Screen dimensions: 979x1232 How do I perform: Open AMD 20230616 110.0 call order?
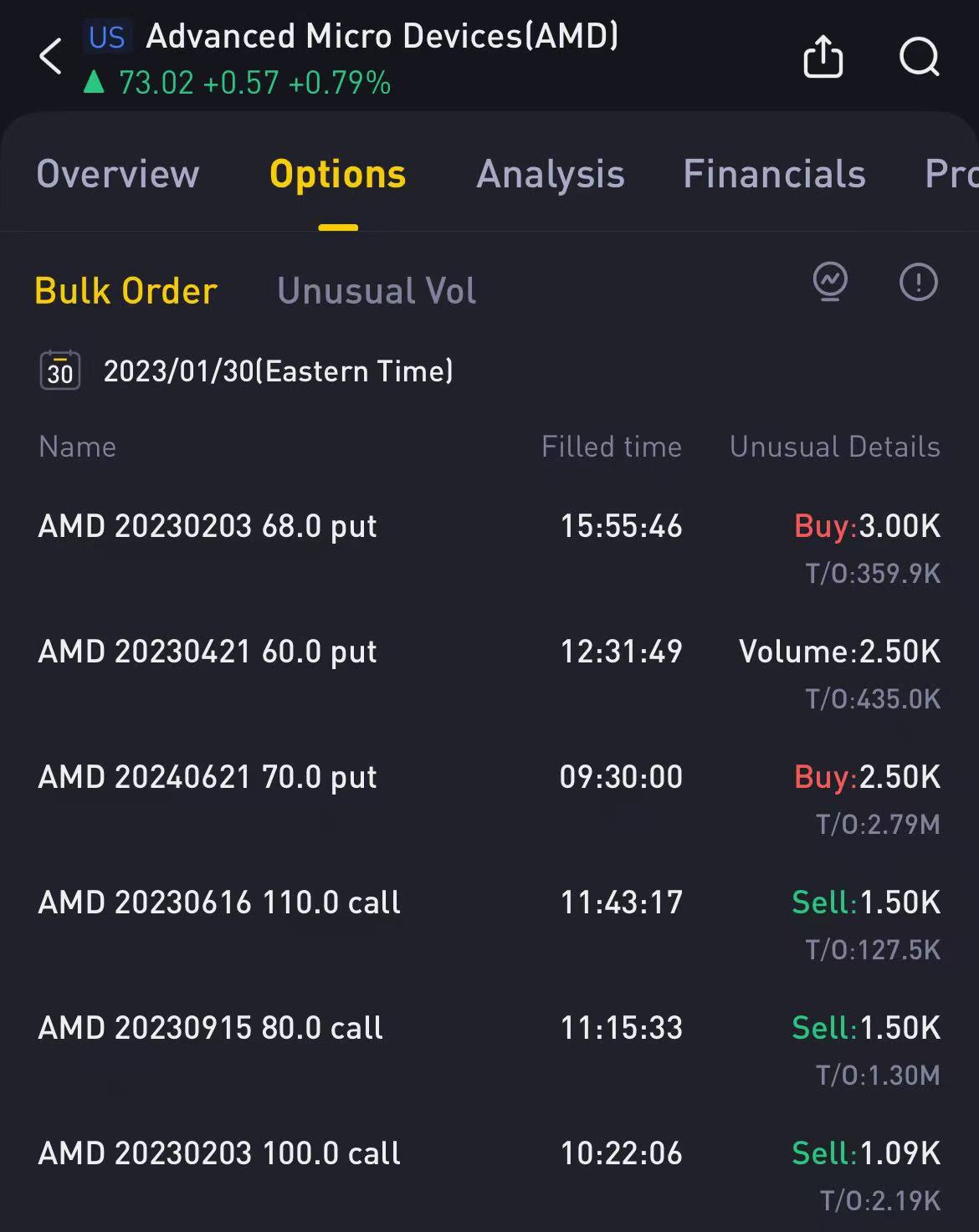pyautogui.click(x=489, y=924)
